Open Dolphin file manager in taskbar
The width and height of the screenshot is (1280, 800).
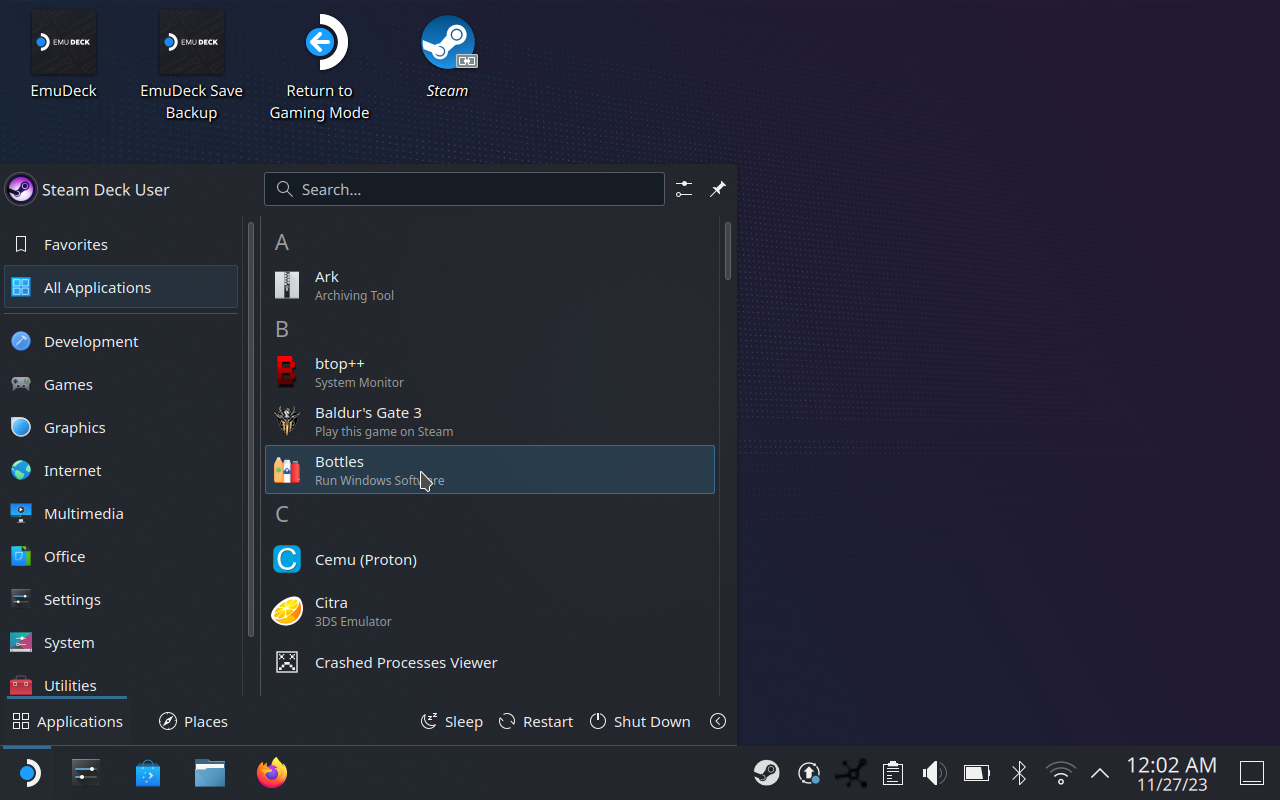click(x=210, y=773)
